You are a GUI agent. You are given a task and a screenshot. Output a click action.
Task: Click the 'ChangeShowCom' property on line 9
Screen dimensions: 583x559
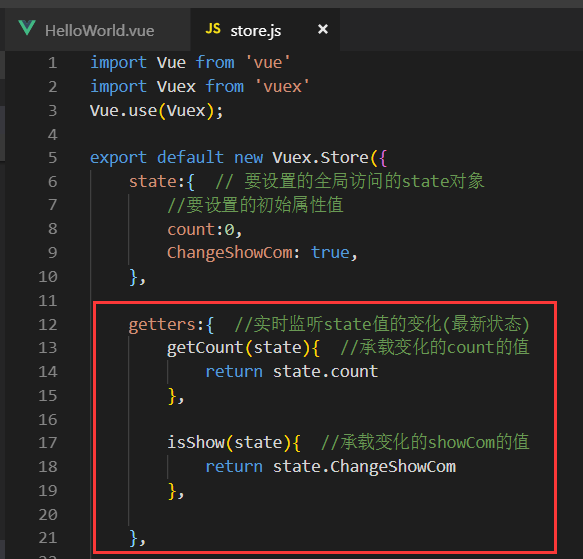point(229,253)
